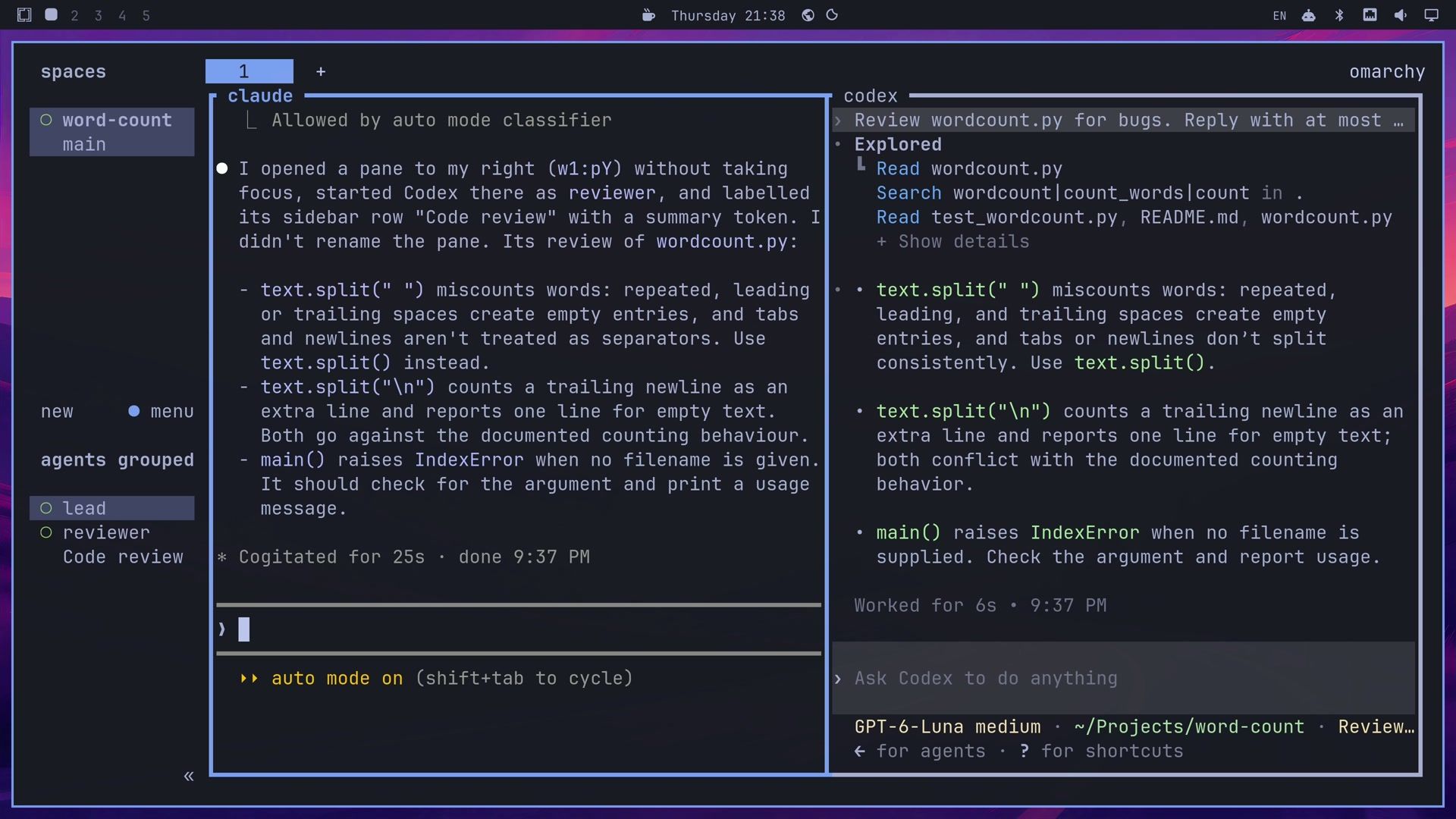Click the robot icon in system tray
The height and width of the screenshot is (819, 1456).
pos(1309,15)
